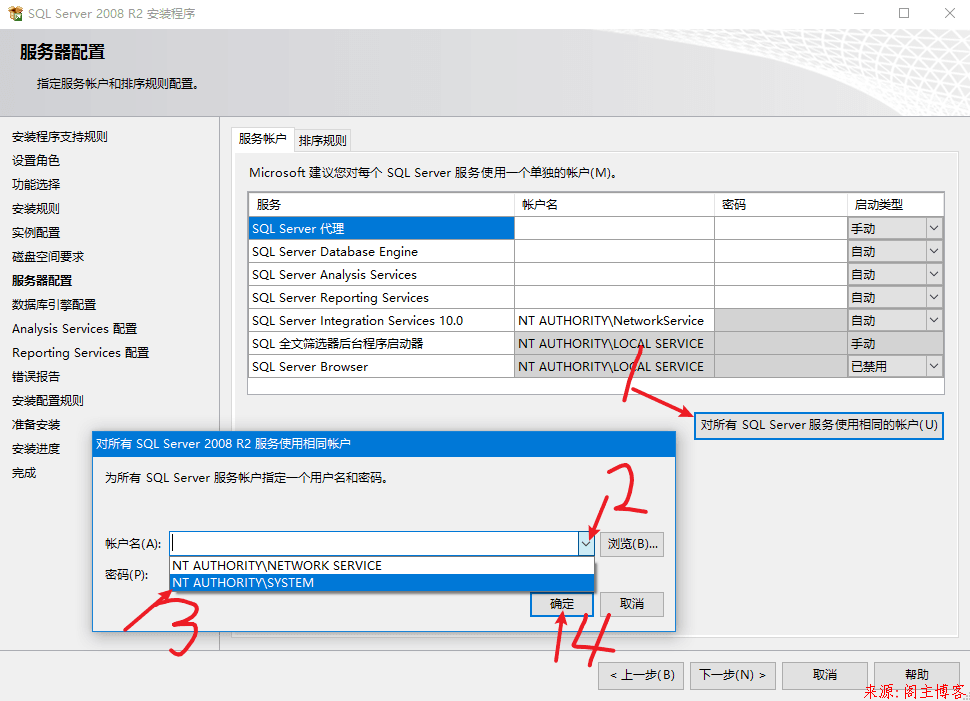Screen dimensions: 970x701
Task: Click password cell for Analysis Services
Action: [x=781, y=274]
